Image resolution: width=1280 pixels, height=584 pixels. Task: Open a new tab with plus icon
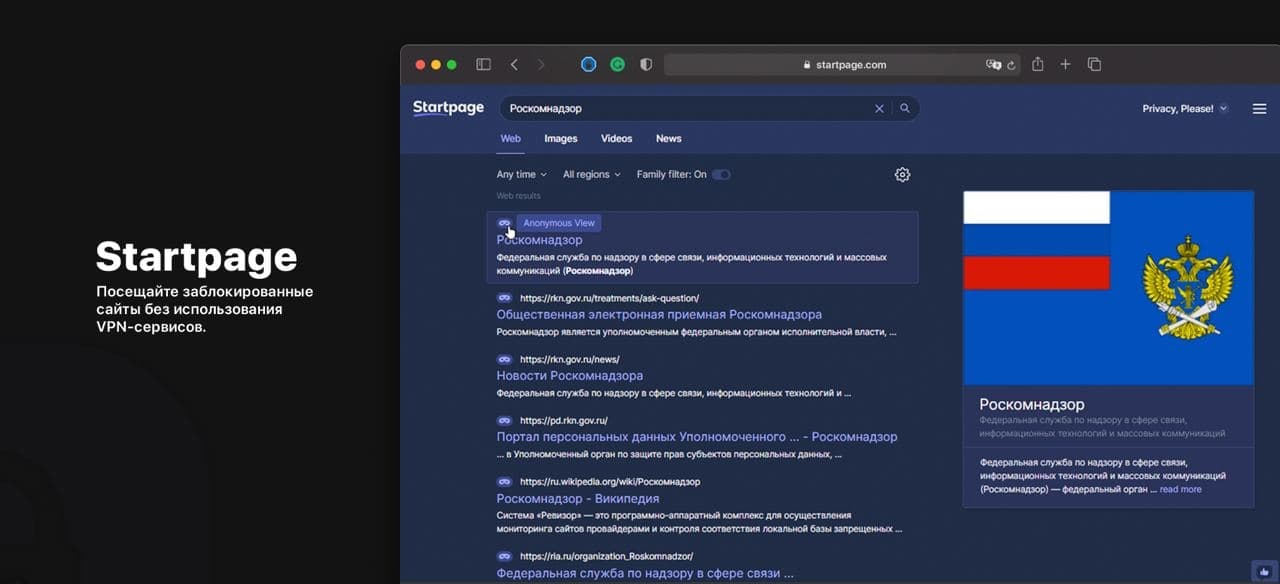(1065, 64)
